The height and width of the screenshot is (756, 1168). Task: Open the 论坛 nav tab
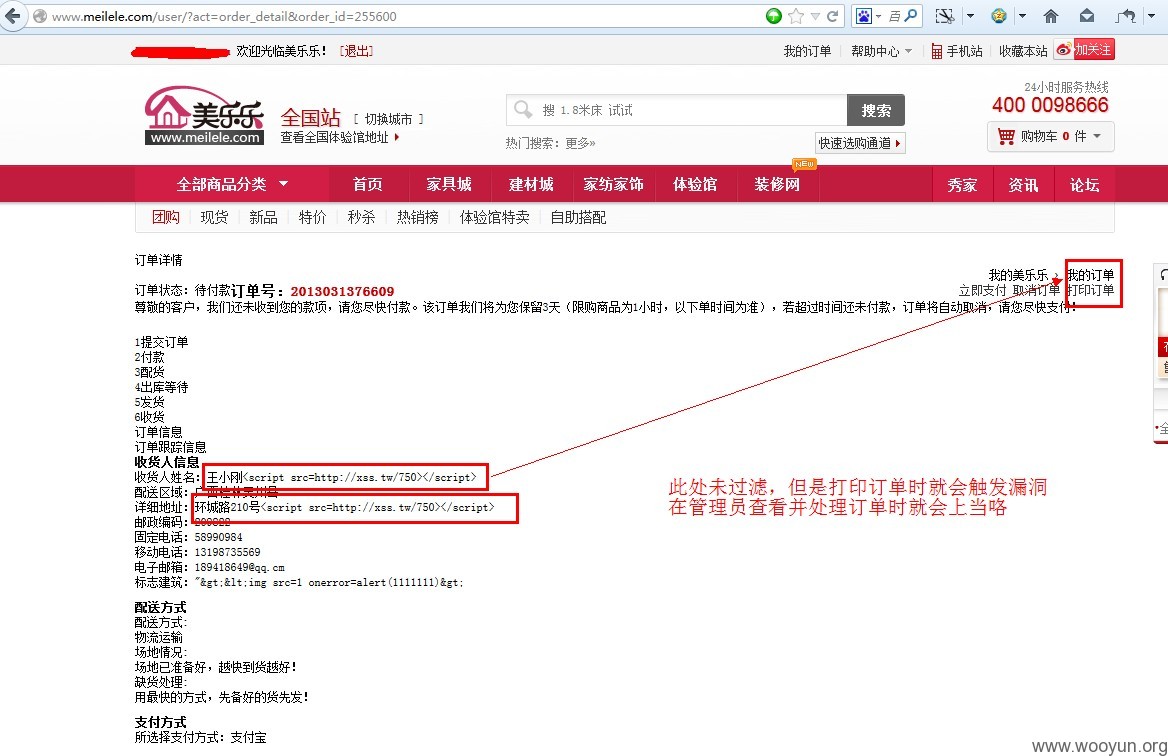pos(1085,185)
